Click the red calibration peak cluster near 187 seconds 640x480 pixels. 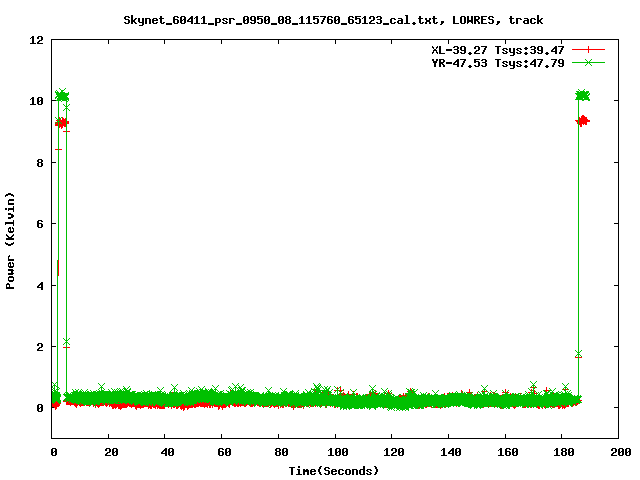pyautogui.click(x=583, y=121)
